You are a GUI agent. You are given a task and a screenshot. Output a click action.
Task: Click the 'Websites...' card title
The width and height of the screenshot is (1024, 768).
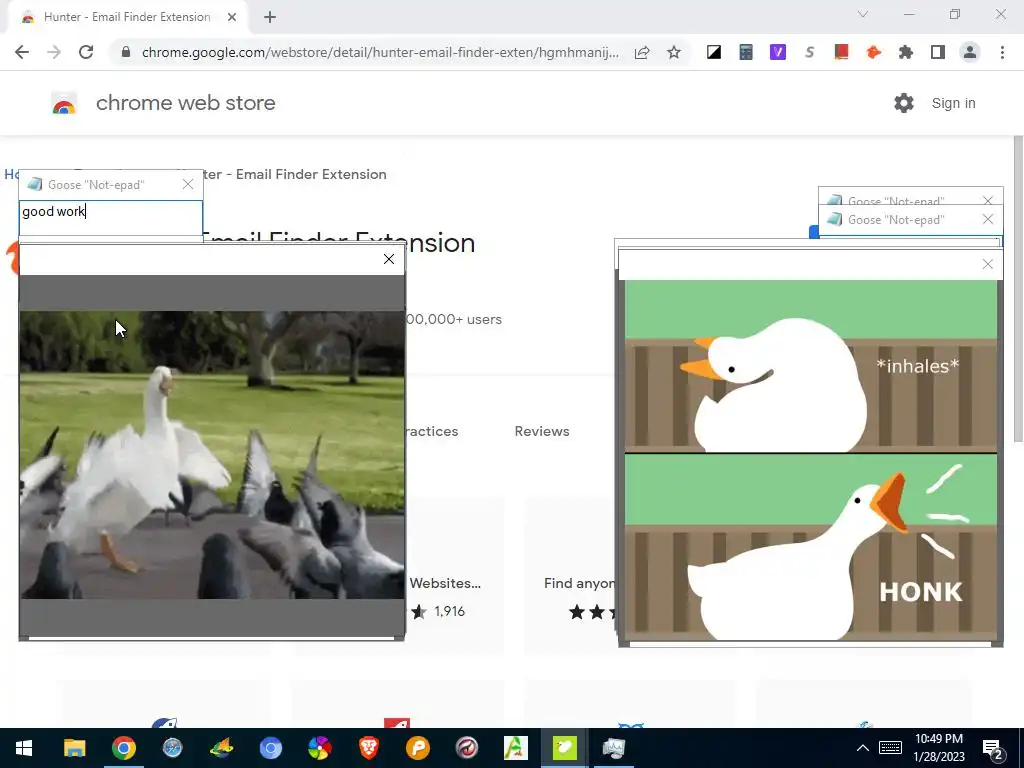click(x=445, y=583)
